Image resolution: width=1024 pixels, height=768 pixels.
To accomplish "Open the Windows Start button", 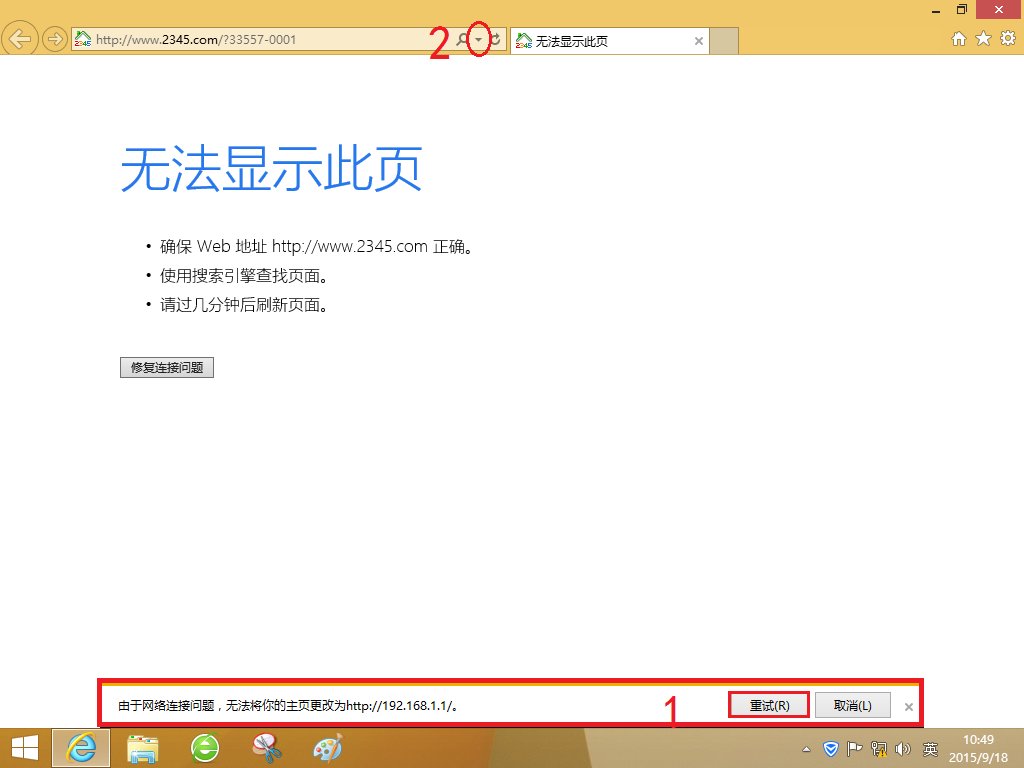I will 24,747.
